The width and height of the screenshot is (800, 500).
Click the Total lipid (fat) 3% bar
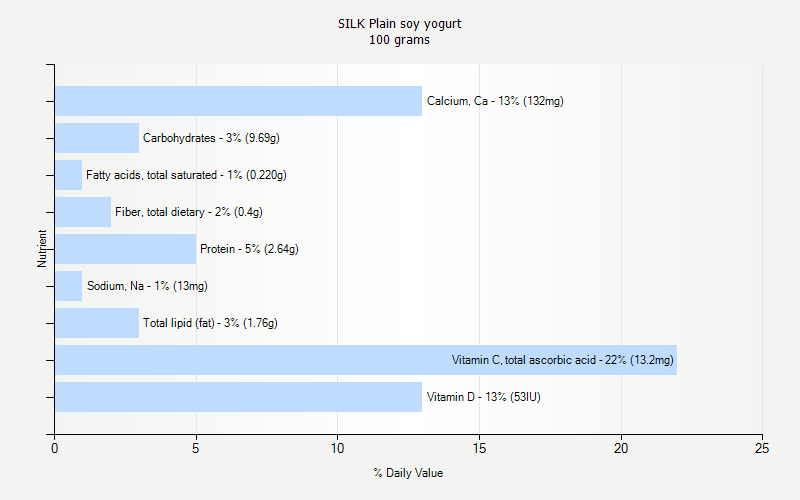pos(97,323)
